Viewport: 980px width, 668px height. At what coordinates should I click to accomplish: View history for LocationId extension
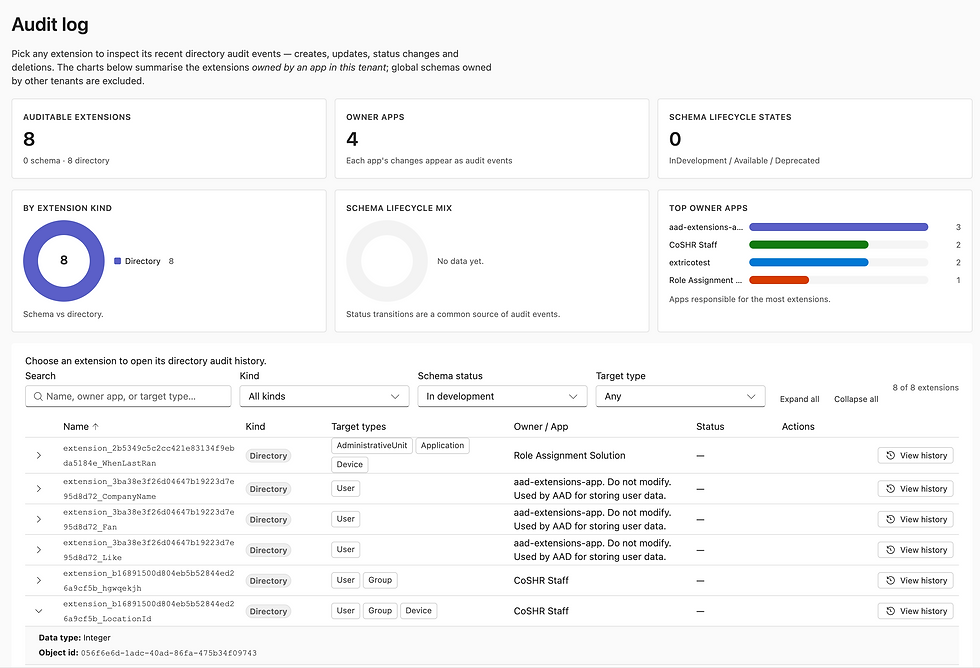[915, 611]
